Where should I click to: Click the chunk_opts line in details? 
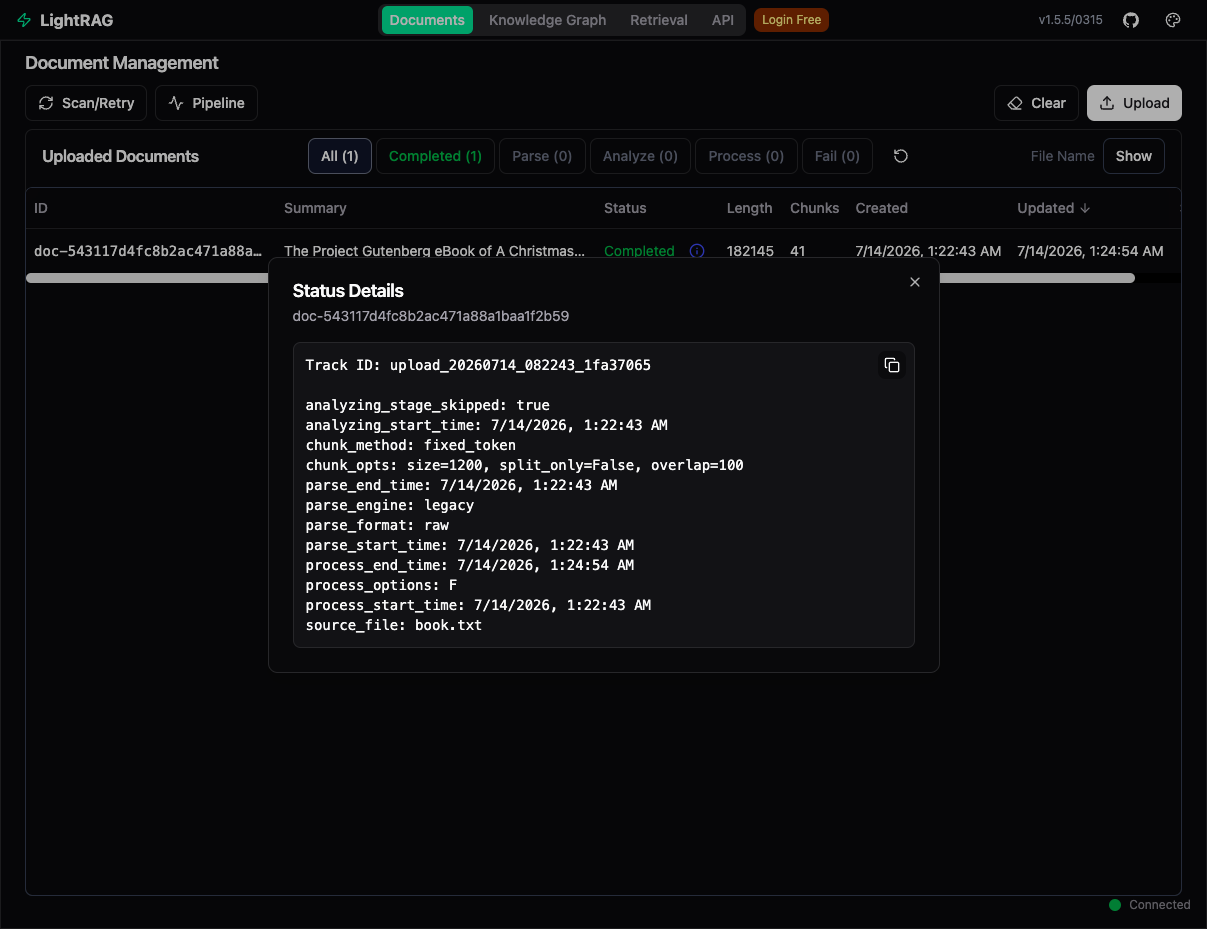[524, 465]
